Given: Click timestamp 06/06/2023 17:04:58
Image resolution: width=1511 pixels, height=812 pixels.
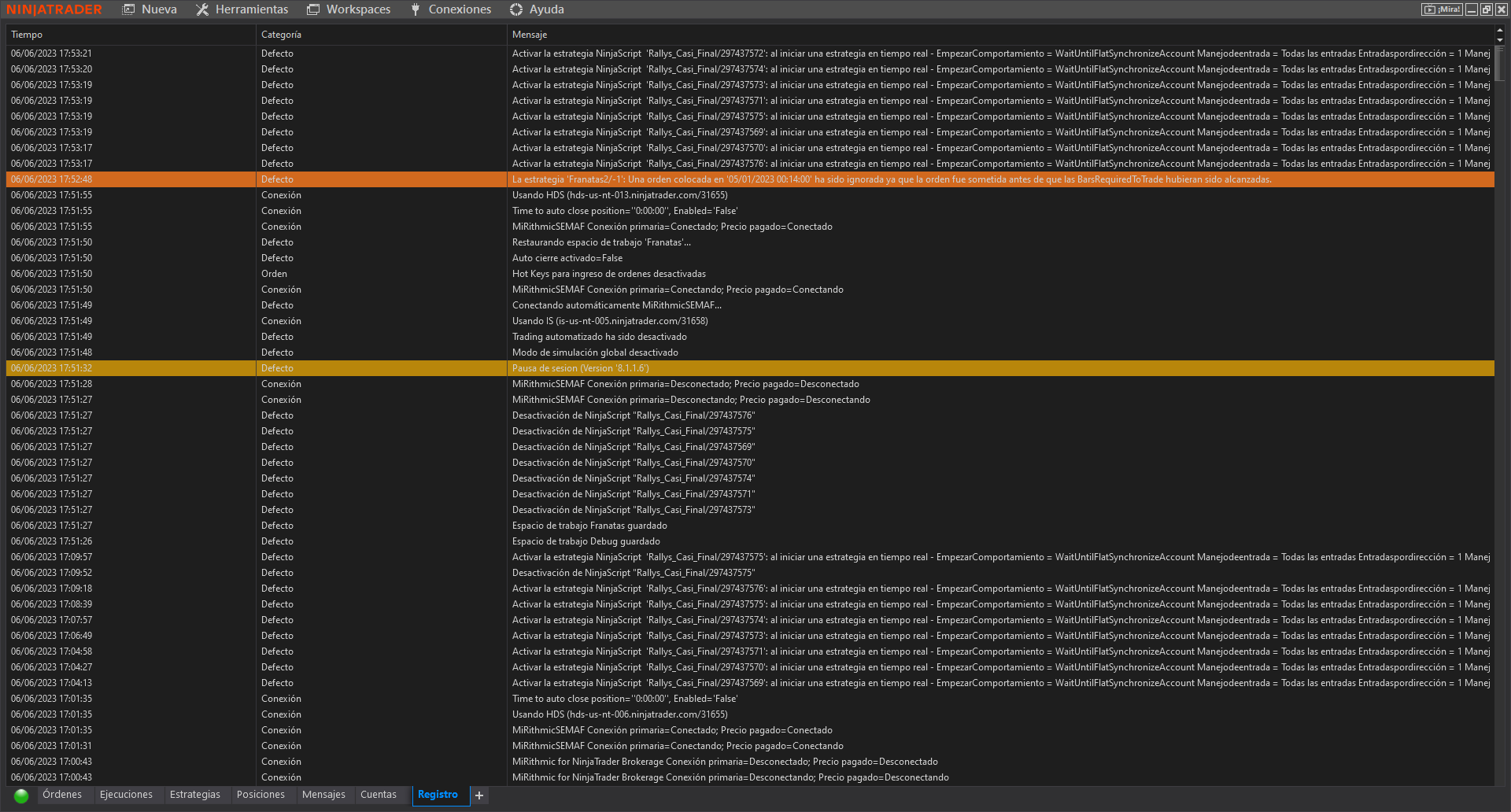Looking at the screenshot, I should 51,651.
